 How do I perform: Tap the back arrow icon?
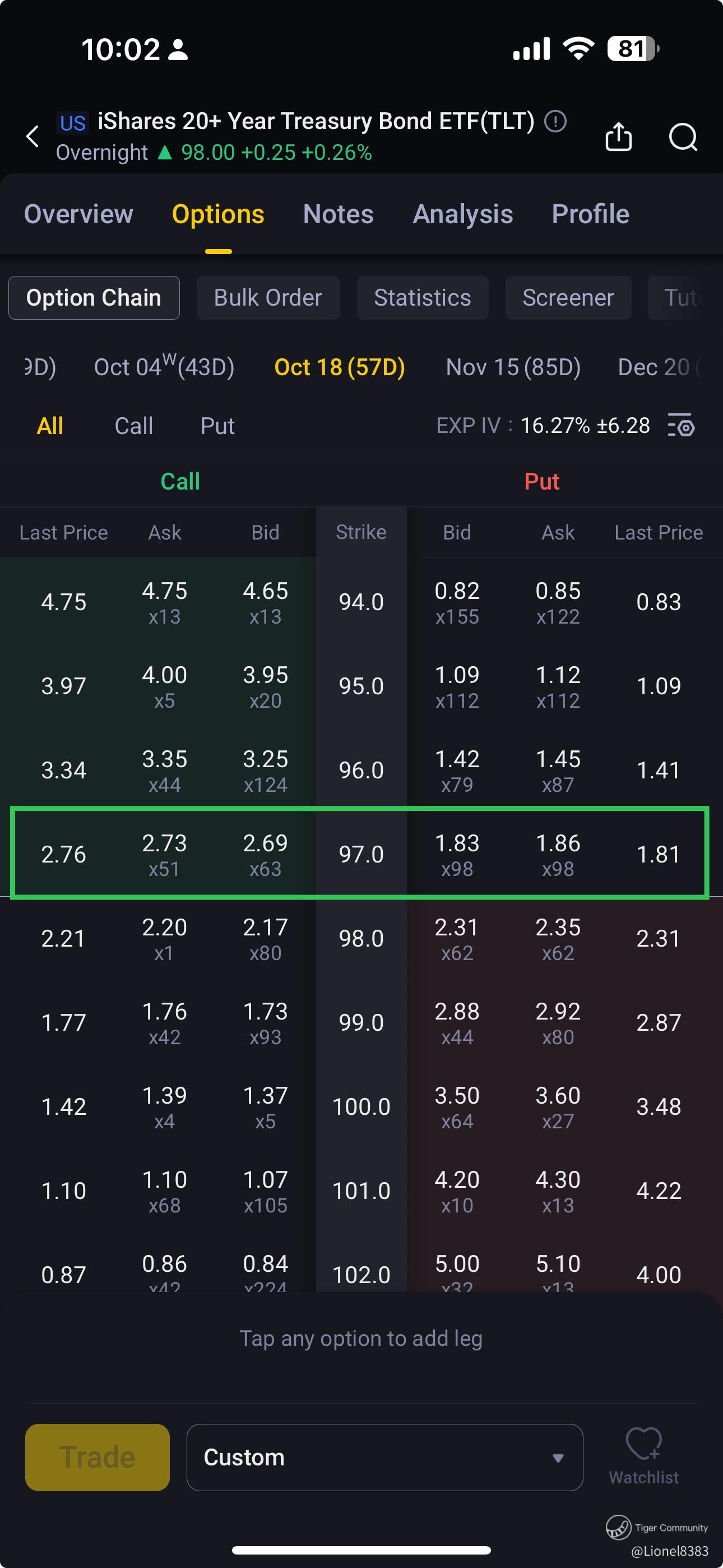click(x=33, y=136)
